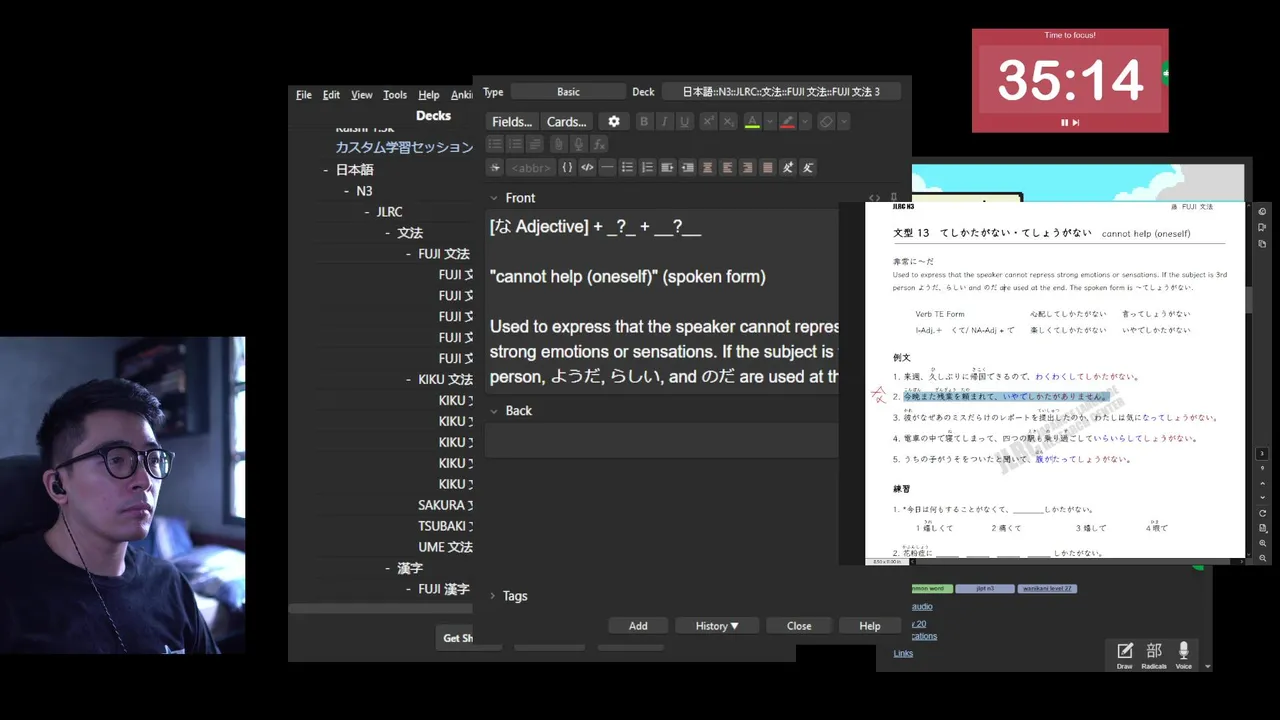Open the Tools menu in Anki

(x=395, y=95)
